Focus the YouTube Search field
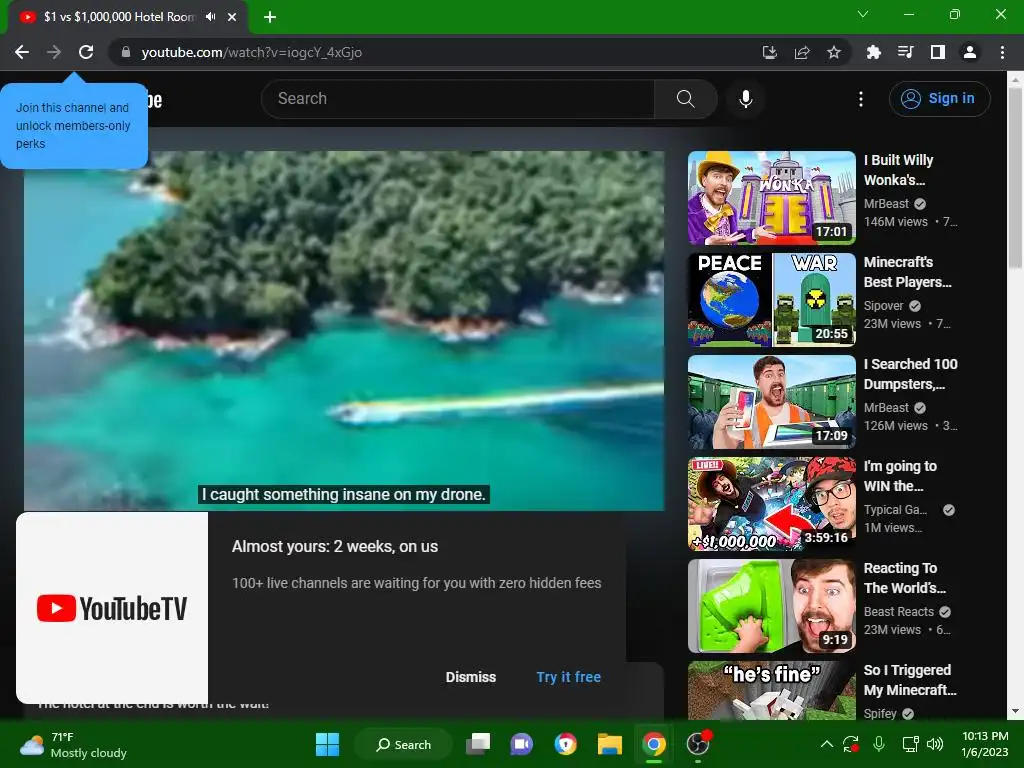This screenshot has height=768, width=1024. (457, 99)
